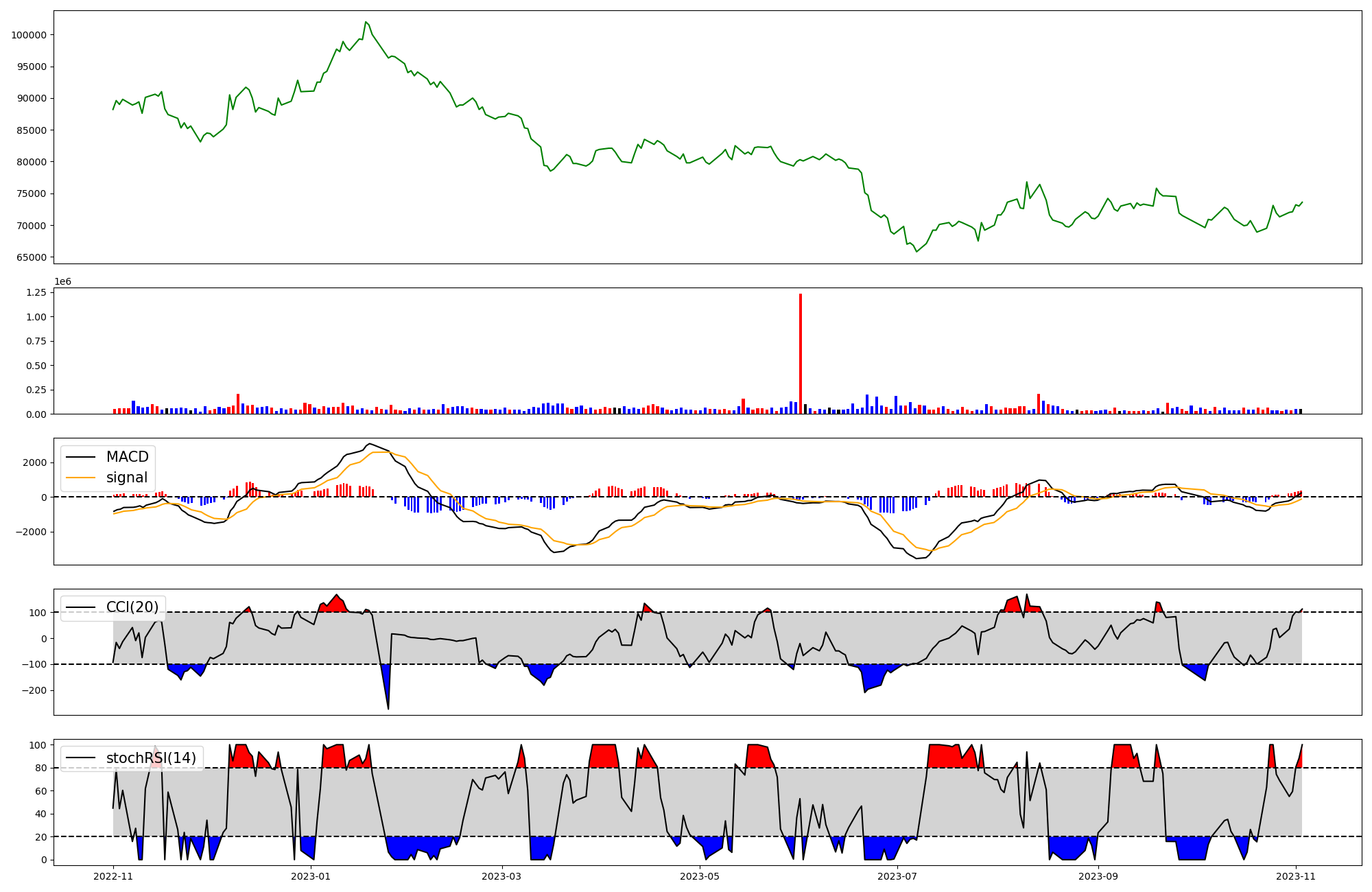Click the 2023-05 x-axis date label
1372x892 pixels.
click(x=700, y=876)
